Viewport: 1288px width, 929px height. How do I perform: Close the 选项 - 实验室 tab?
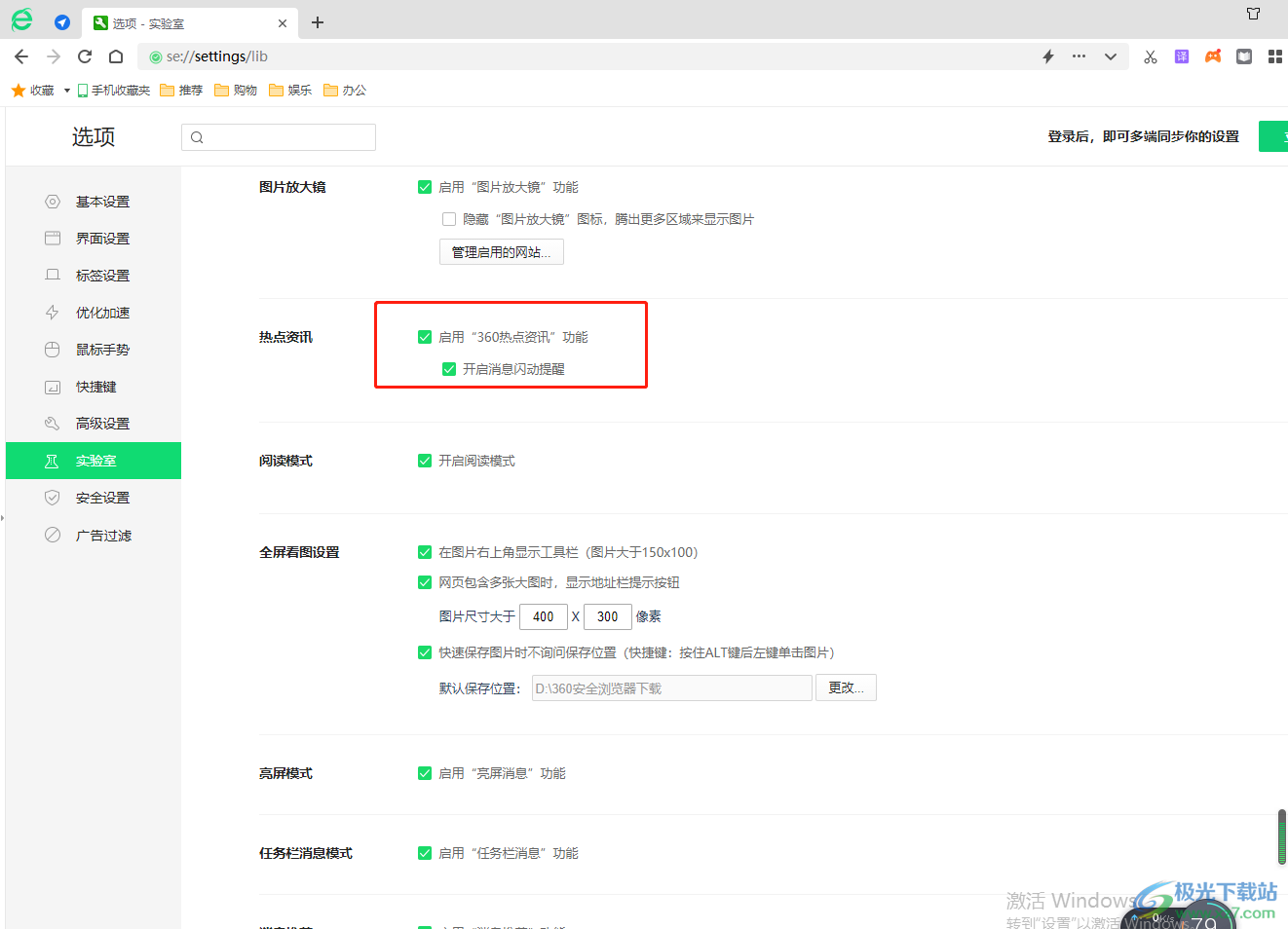tap(283, 23)
